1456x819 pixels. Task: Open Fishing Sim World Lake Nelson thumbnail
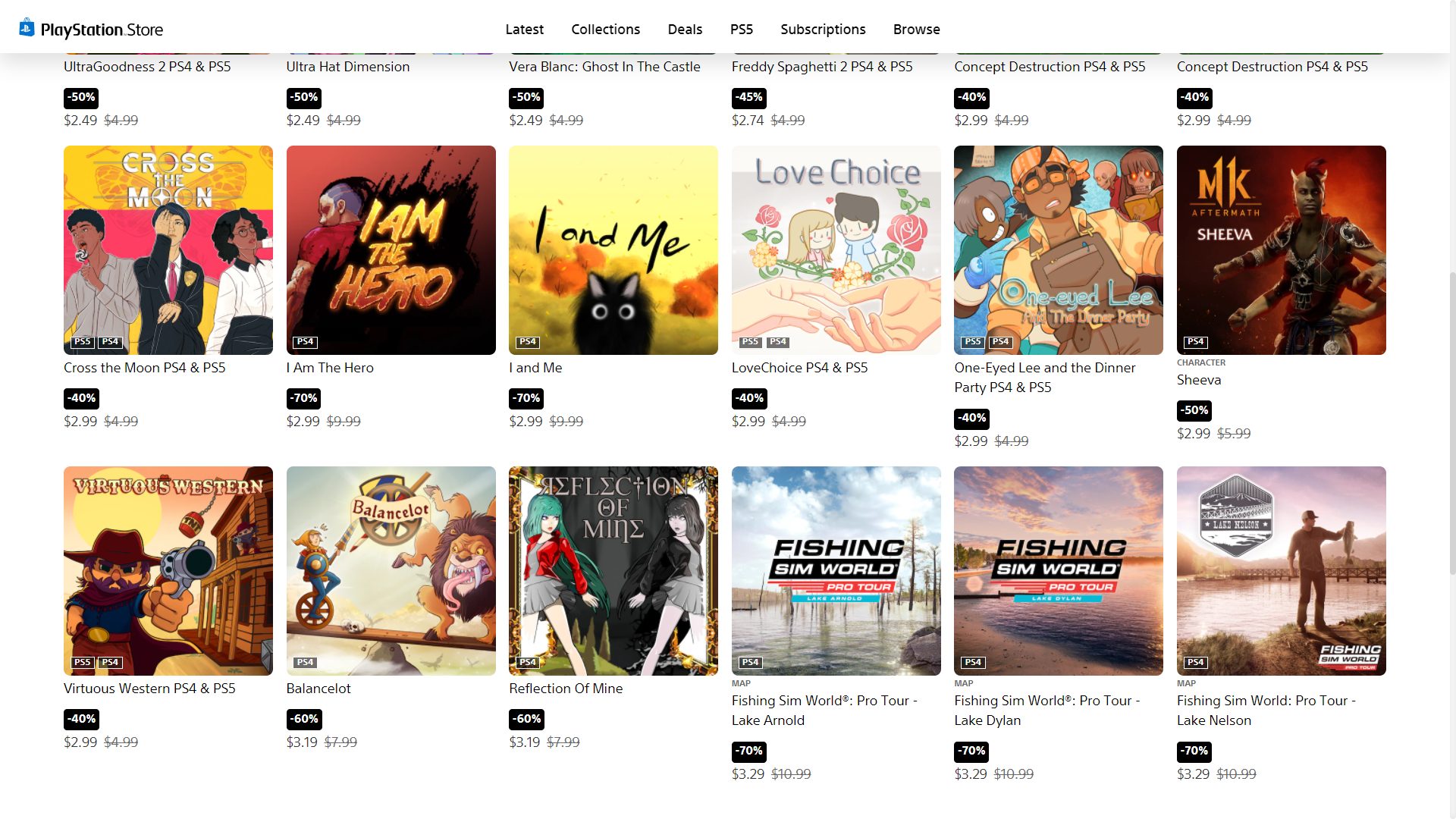coord(1281,571)
